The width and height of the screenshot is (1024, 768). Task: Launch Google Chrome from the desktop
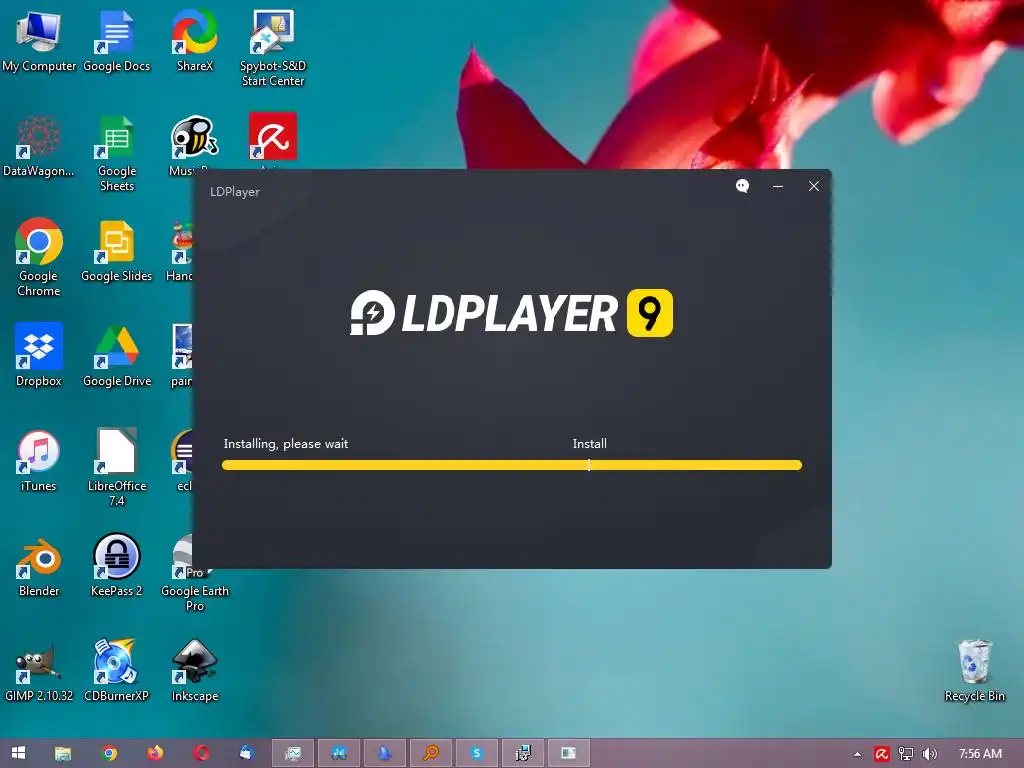click(x=39, y=258)
